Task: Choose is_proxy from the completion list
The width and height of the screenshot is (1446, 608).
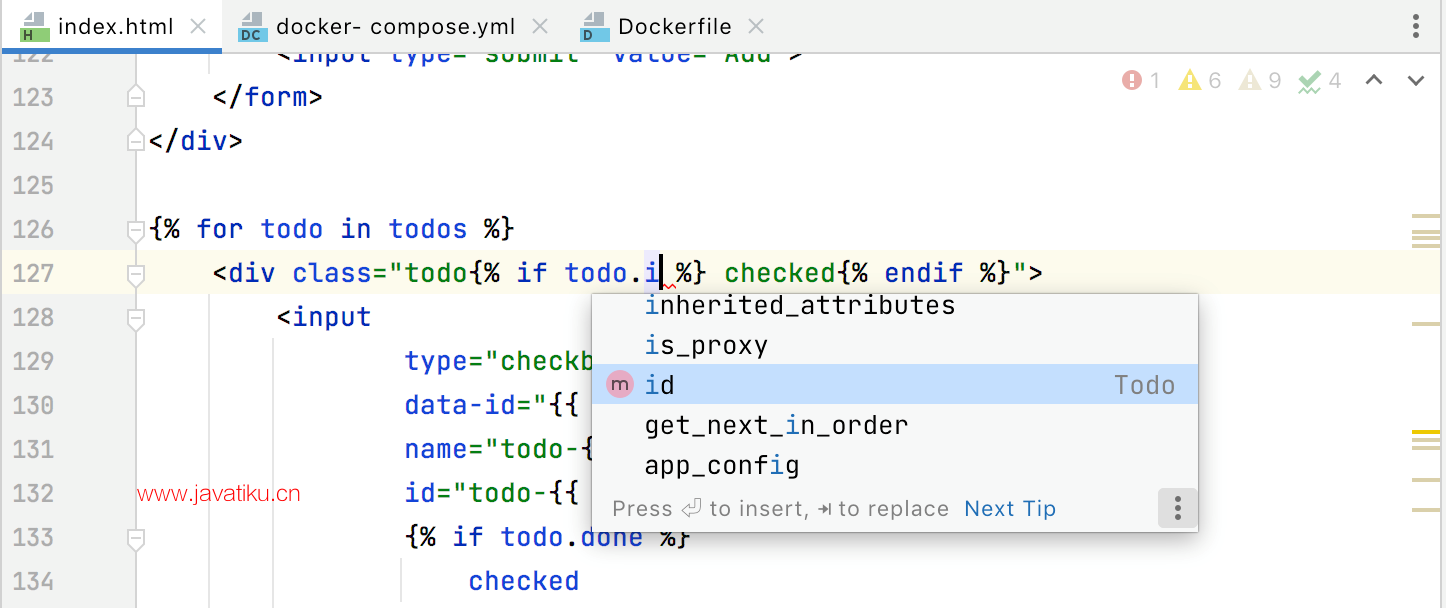Action: point(895,345)
